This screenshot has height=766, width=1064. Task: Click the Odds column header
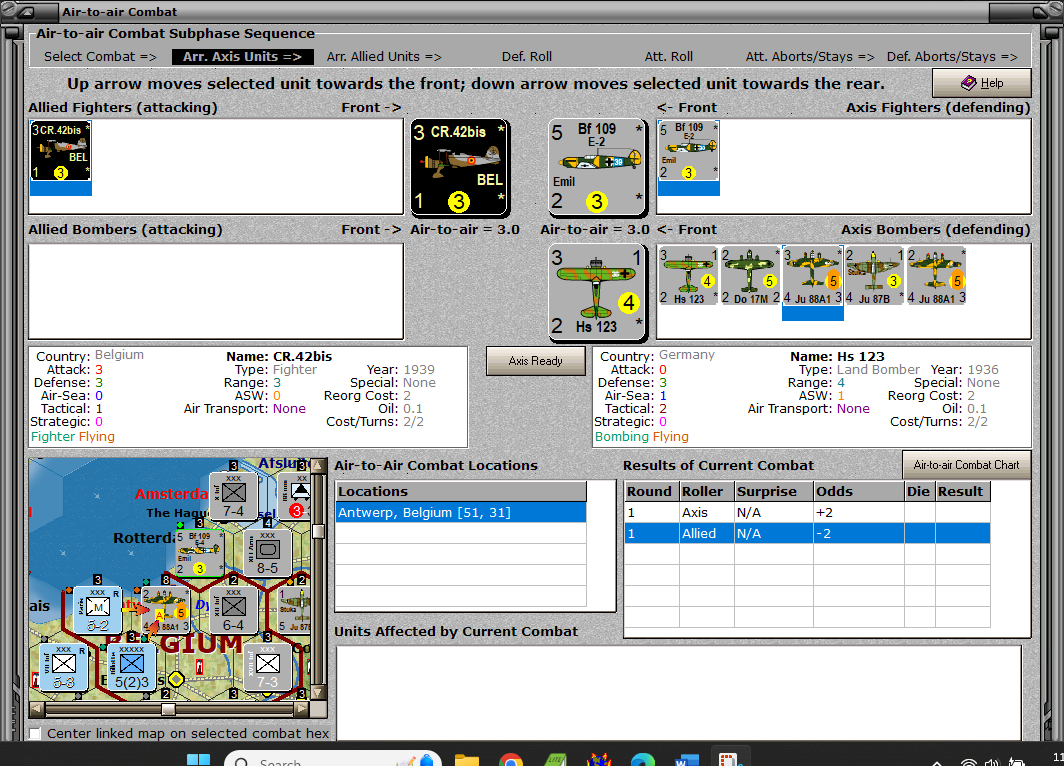tap(858, 491)
